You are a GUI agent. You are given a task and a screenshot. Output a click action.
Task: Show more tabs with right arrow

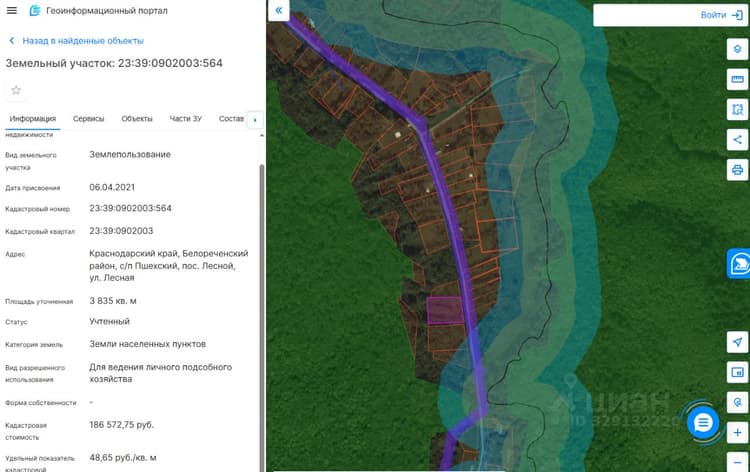(255, 120)
